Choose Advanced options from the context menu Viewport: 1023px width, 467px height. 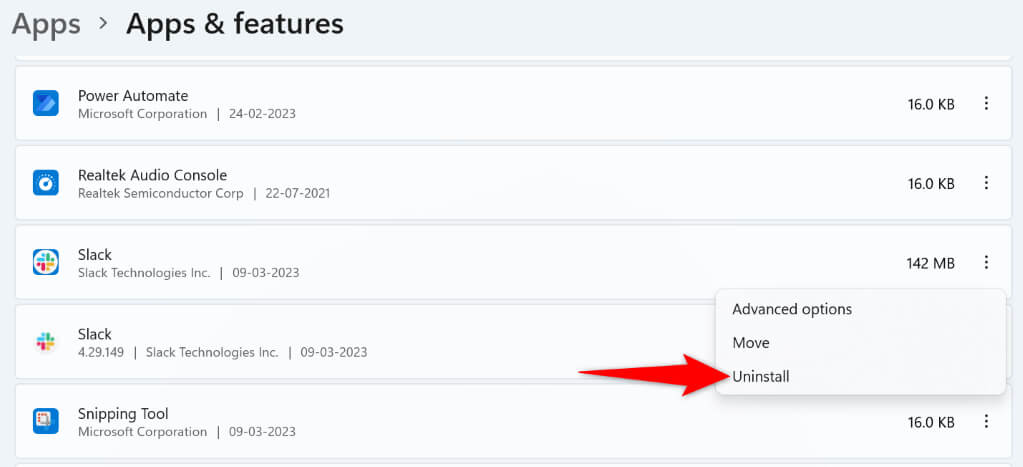(792, 309)
